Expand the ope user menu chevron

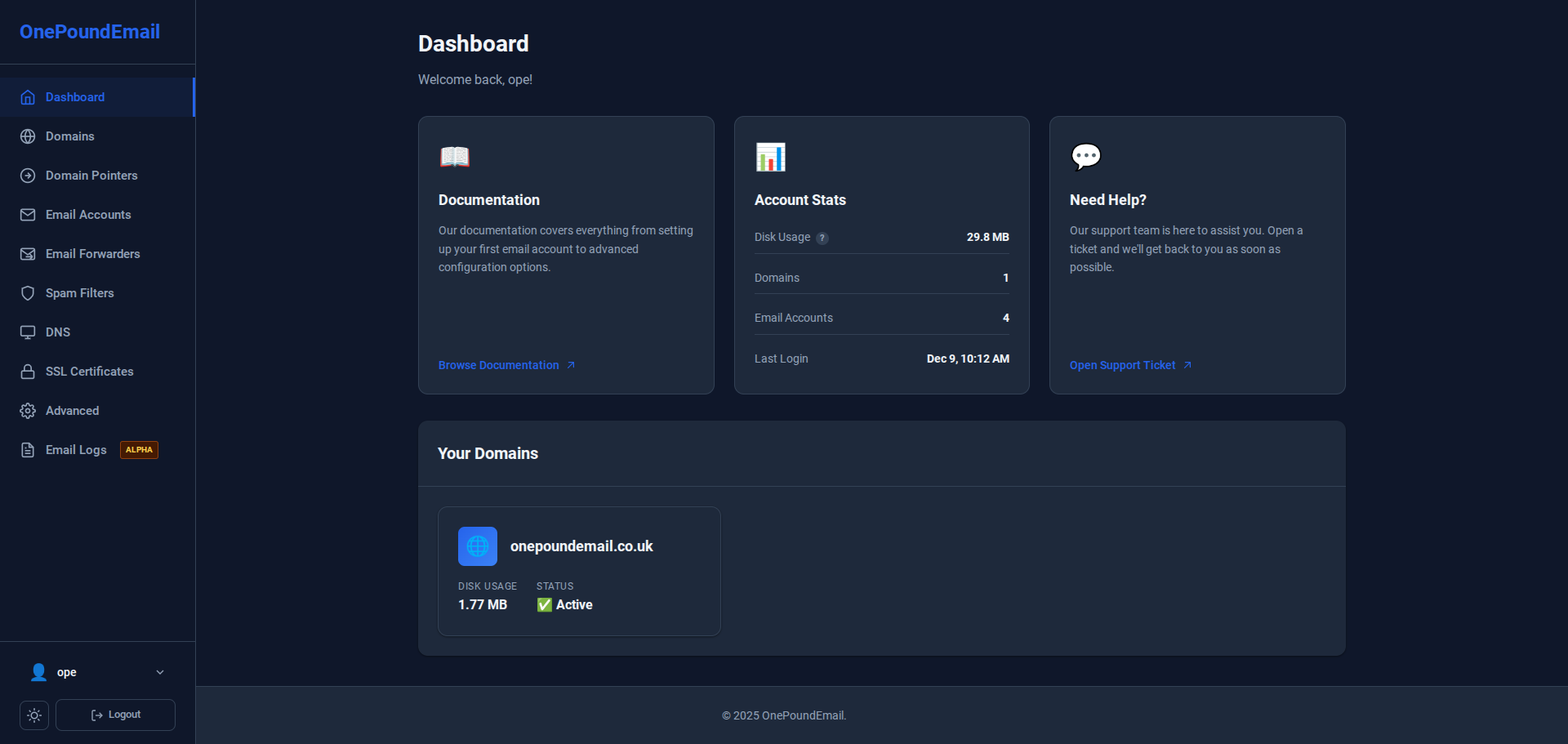tap(160, 672)
